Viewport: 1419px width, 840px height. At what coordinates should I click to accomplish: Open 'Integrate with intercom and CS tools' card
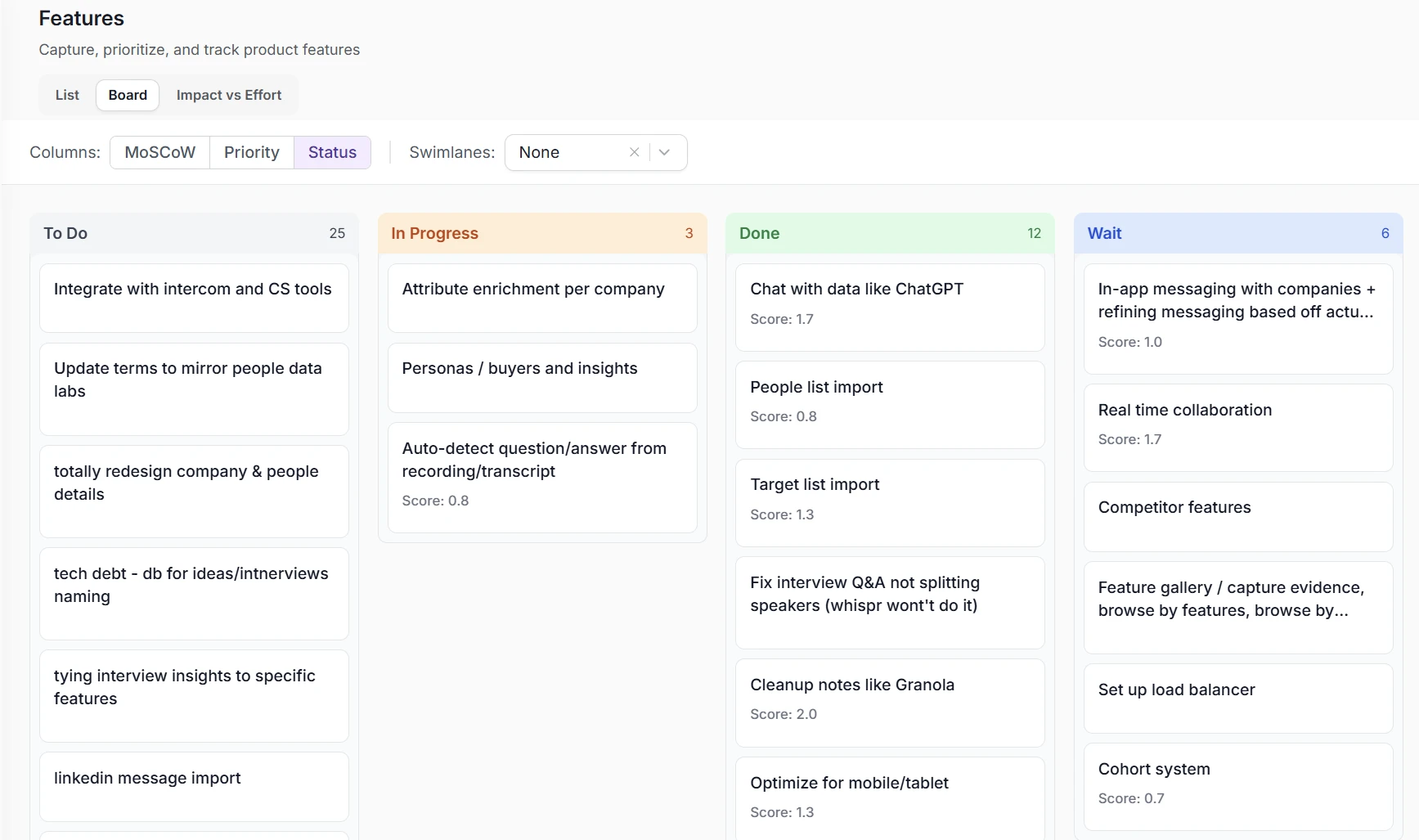[194, 298]
